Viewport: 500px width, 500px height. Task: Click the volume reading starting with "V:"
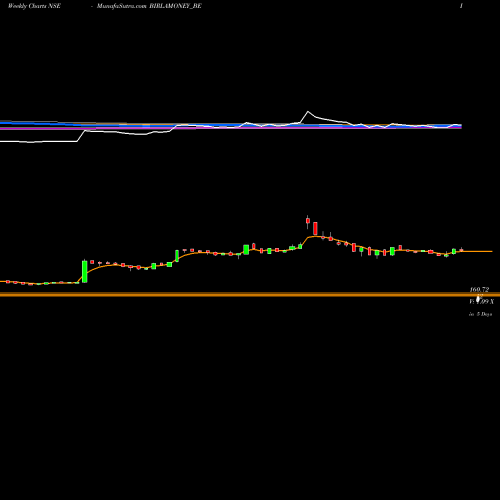coord(481,301)
